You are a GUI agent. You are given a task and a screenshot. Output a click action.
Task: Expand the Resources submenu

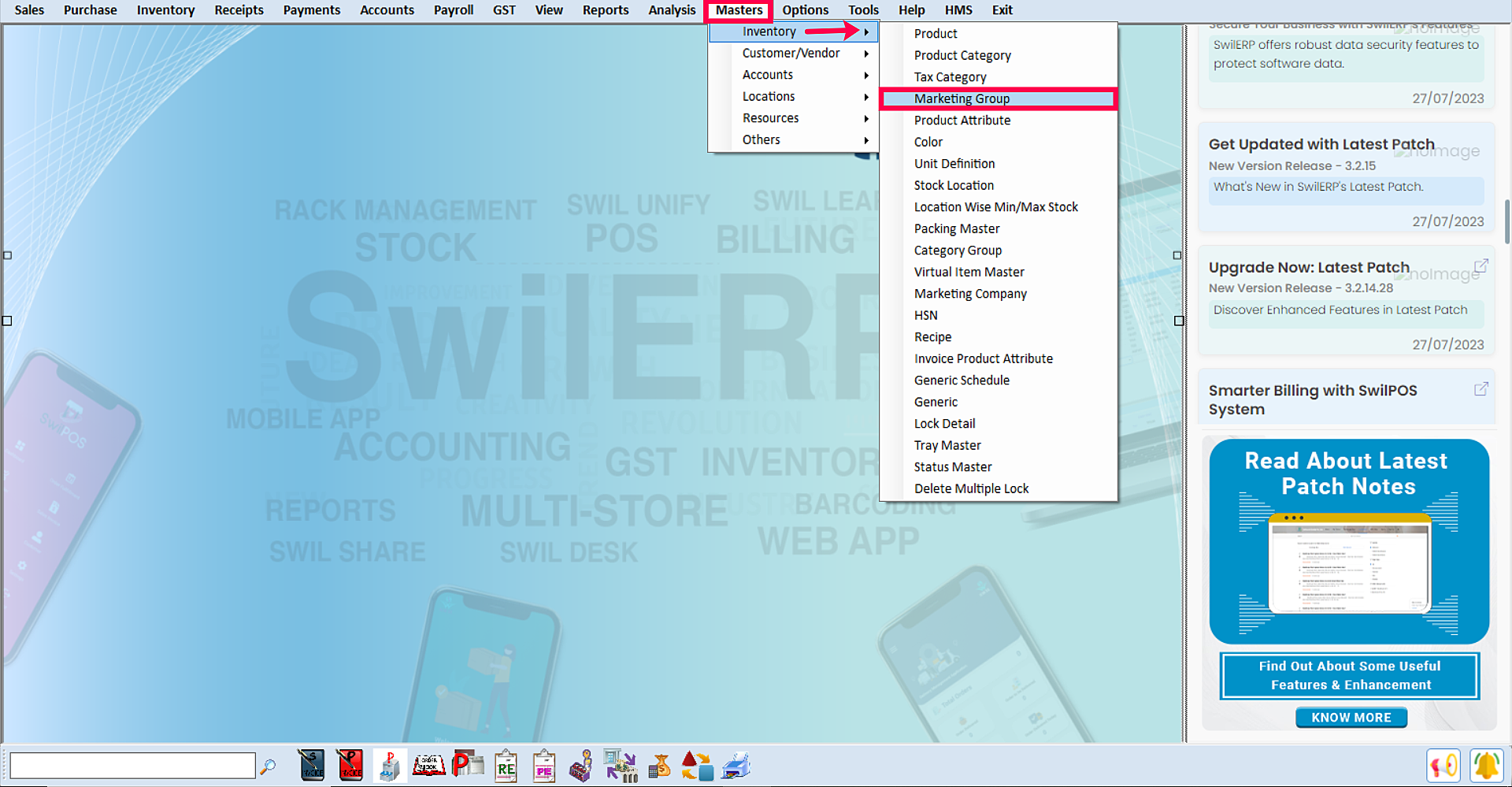[x=794, y=118]
